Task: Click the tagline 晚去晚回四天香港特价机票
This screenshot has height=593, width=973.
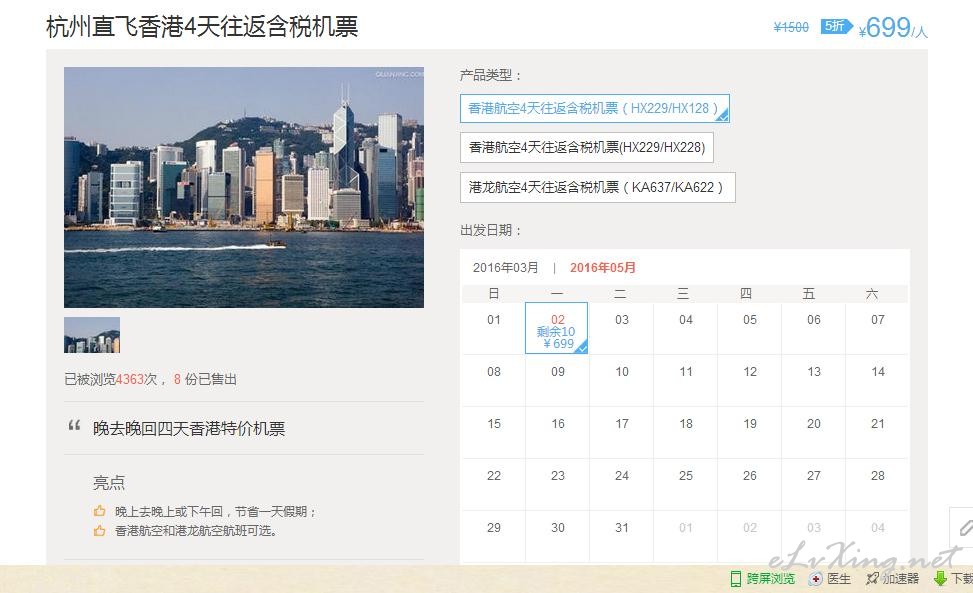Action: [x=189, y=429]
